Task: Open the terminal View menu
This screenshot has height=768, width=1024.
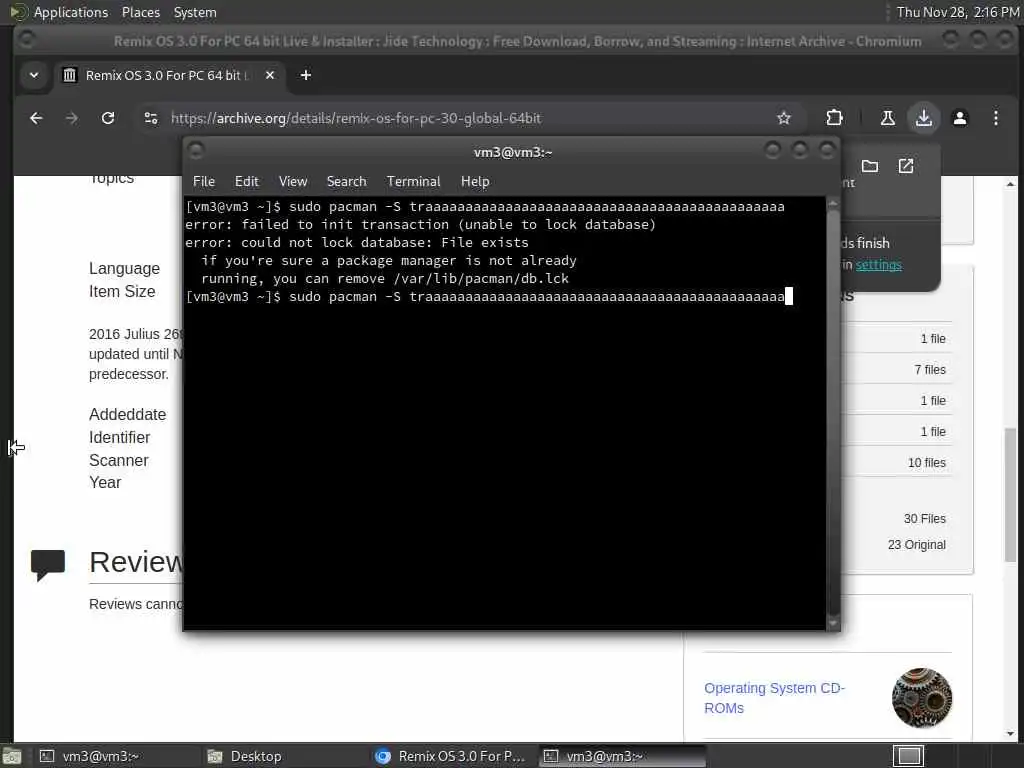Action: click(x=293, y=182)
